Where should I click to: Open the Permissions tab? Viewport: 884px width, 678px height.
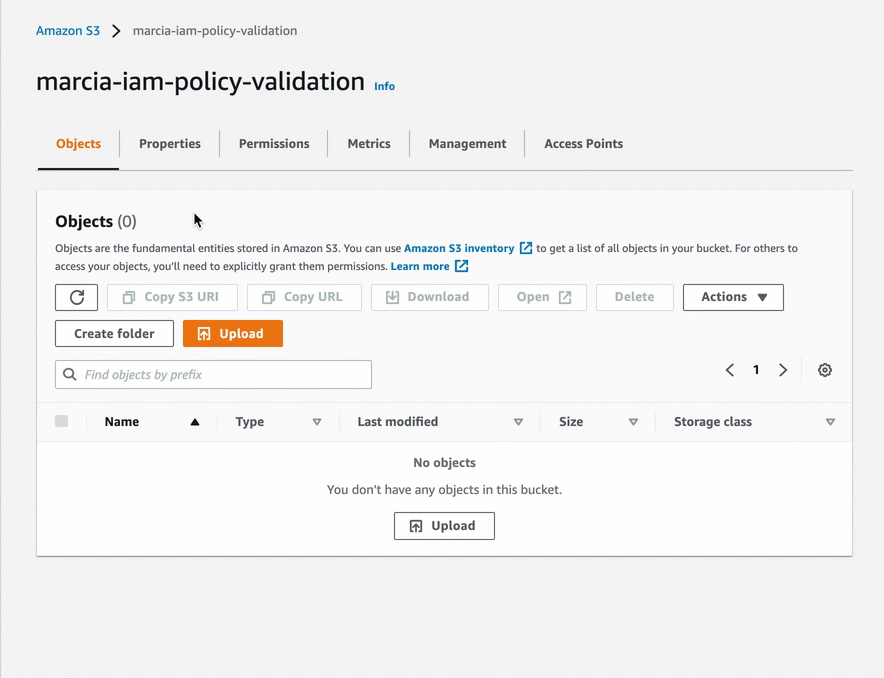(x=274, y=144)
